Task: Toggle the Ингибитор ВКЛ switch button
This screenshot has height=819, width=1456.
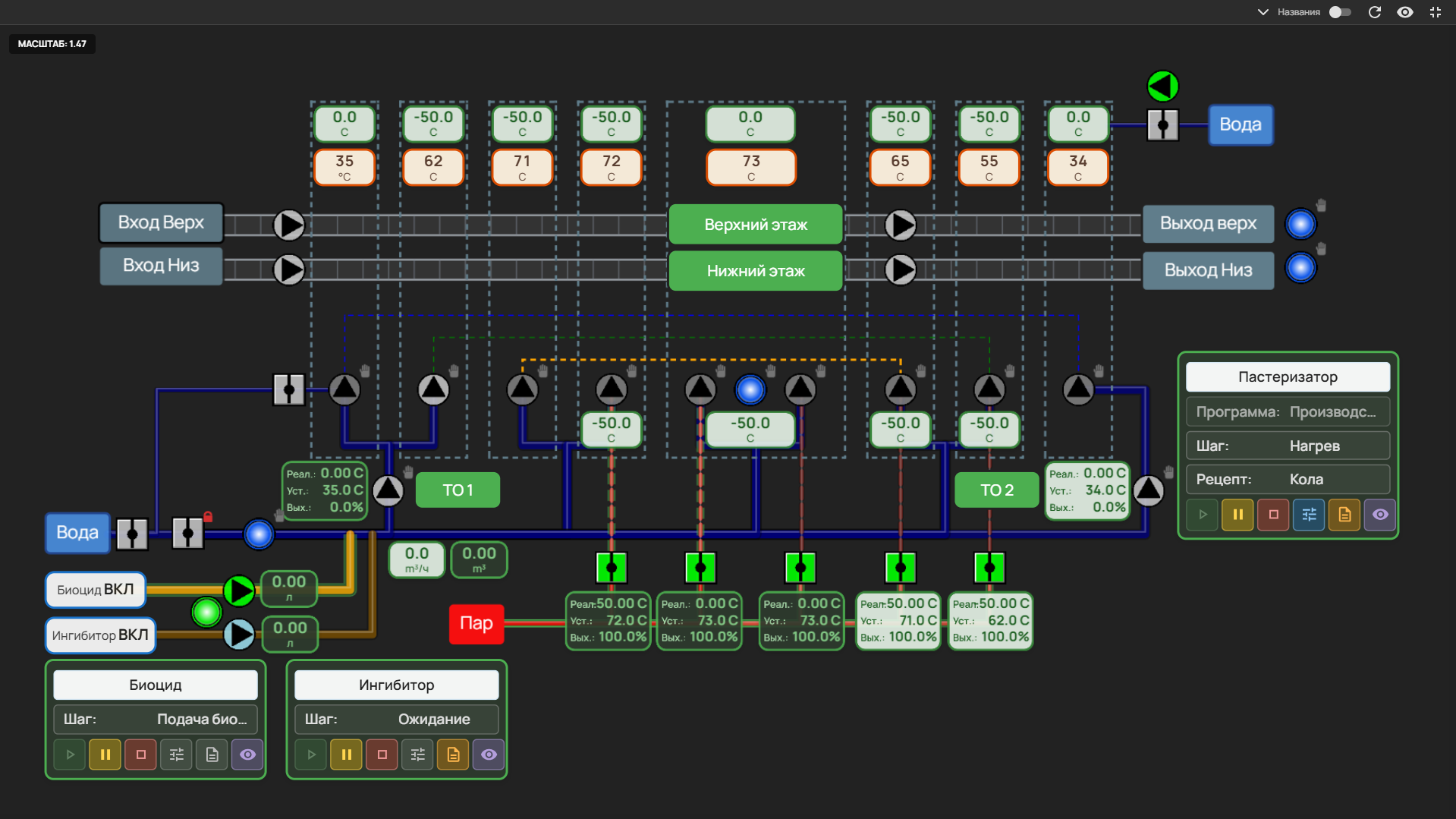Action: 100,635
